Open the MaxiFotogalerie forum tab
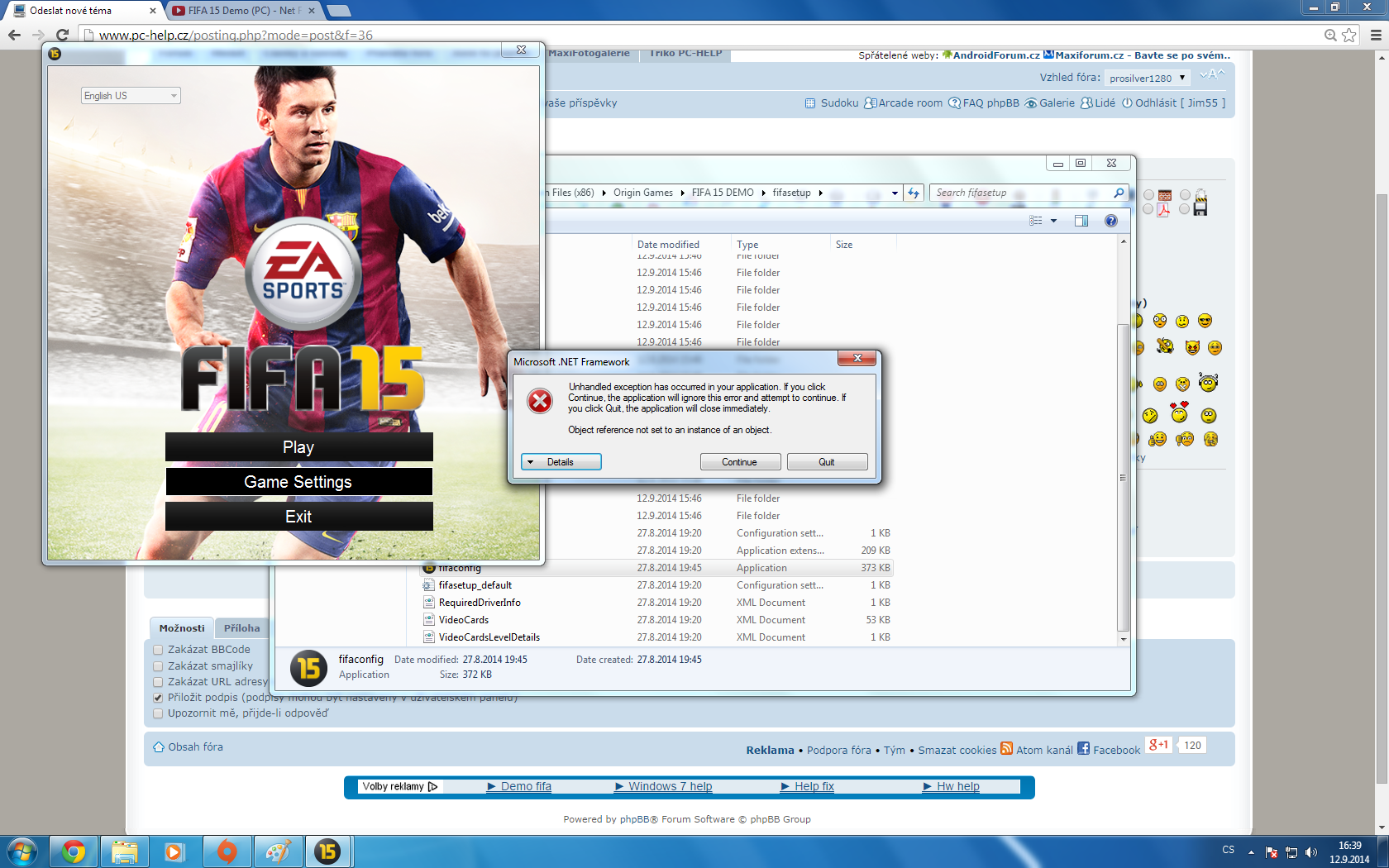The width and height of the screenshot is (1389, 868). (589, 54)
